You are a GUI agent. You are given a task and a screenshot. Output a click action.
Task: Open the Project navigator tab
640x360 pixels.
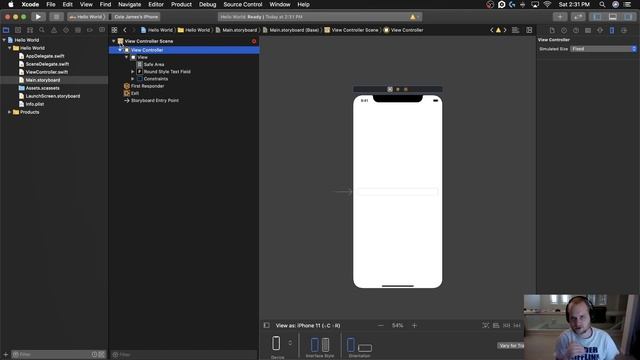(6, 30)
